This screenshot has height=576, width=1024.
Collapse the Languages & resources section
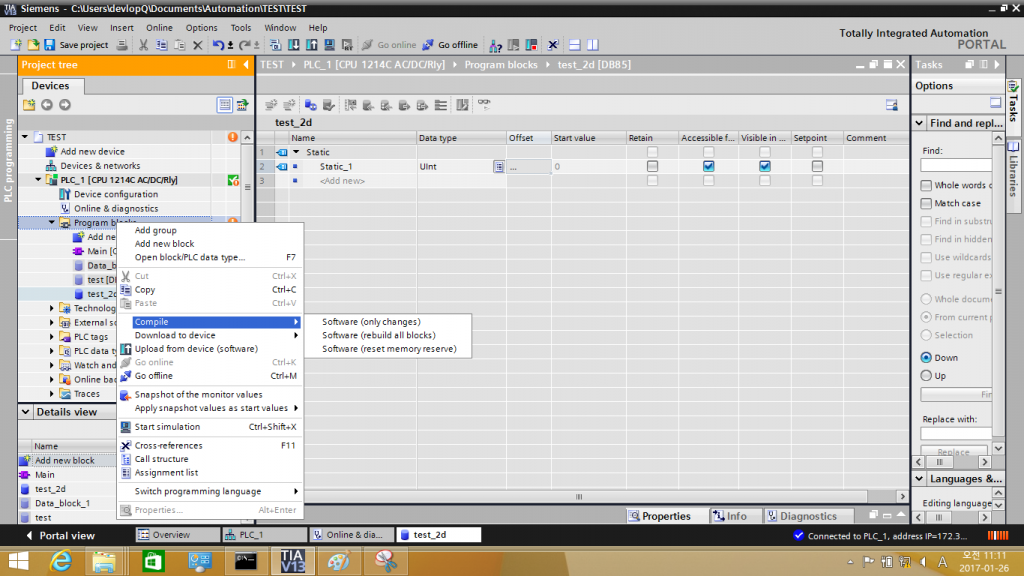[x=920, y=479]
